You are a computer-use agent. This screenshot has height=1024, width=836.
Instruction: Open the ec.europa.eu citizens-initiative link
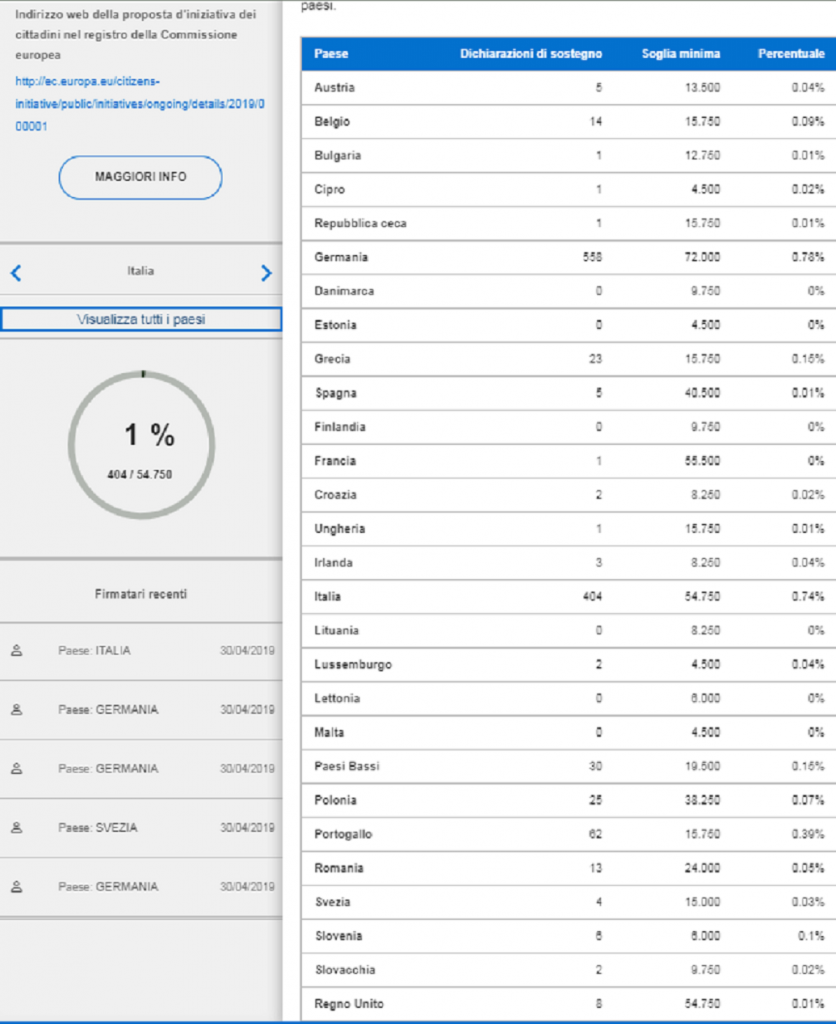point(140,104)
